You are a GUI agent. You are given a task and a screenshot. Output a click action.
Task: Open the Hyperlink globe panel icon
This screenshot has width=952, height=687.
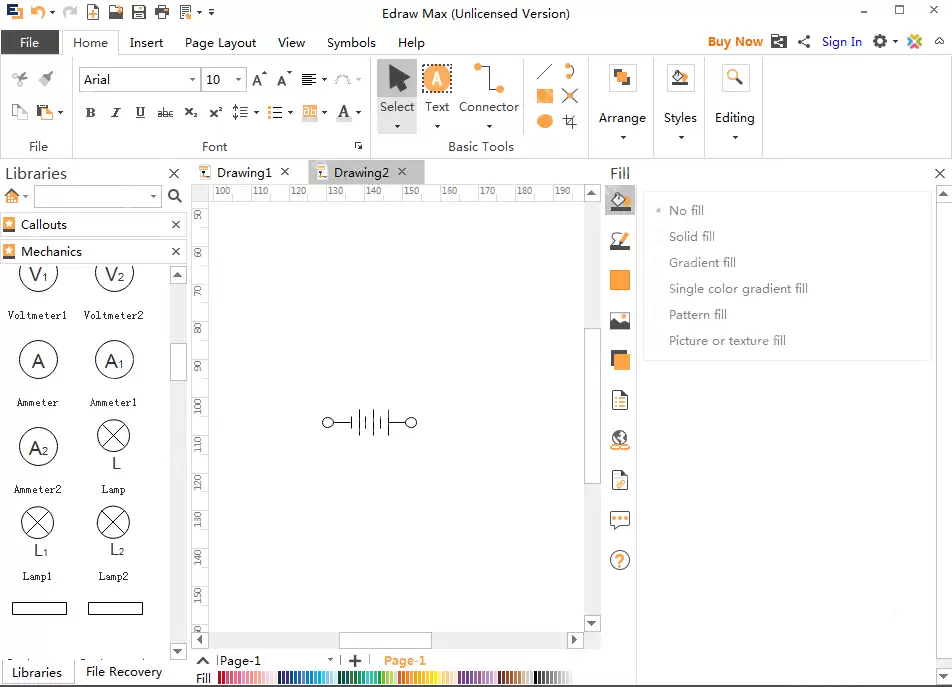[620, 440]
